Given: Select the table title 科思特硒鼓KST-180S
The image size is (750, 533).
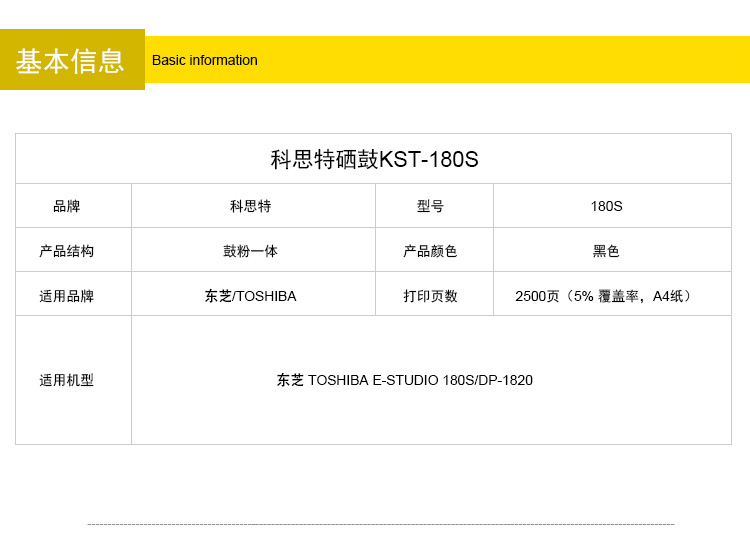Looking at the screenshot, I should tap(374, 160).
